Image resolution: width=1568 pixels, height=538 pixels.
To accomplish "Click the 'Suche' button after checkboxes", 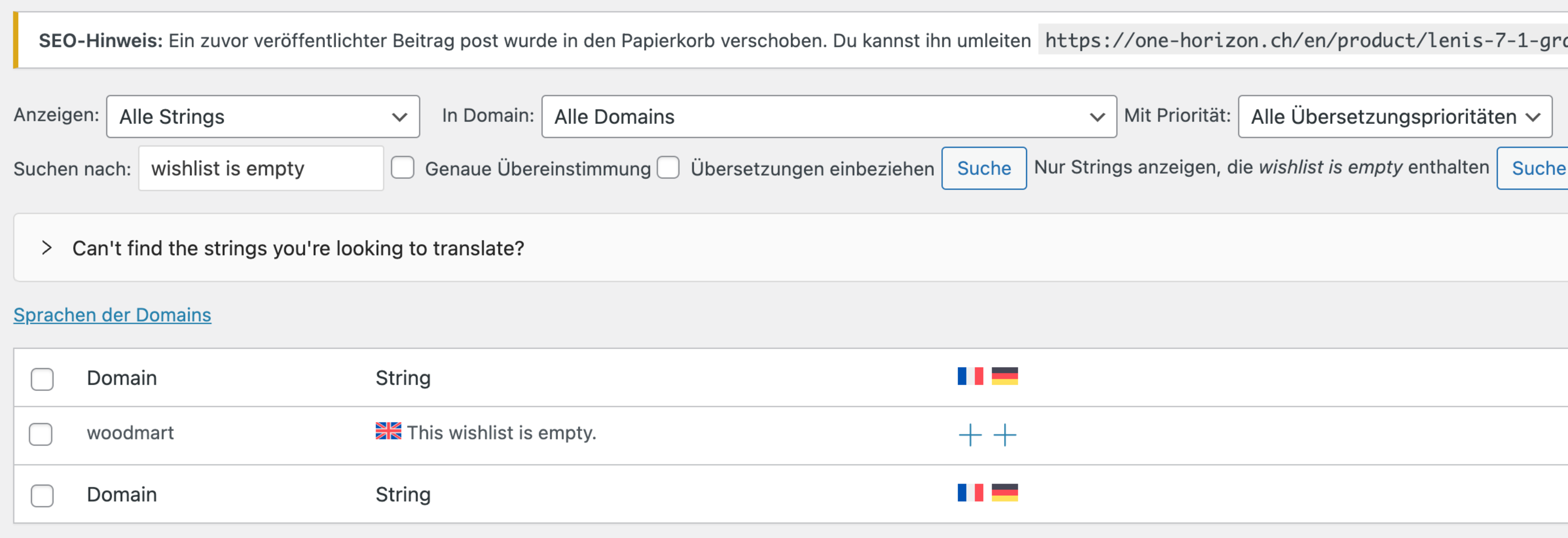I will pyautogui.click(x=984, y=168).
